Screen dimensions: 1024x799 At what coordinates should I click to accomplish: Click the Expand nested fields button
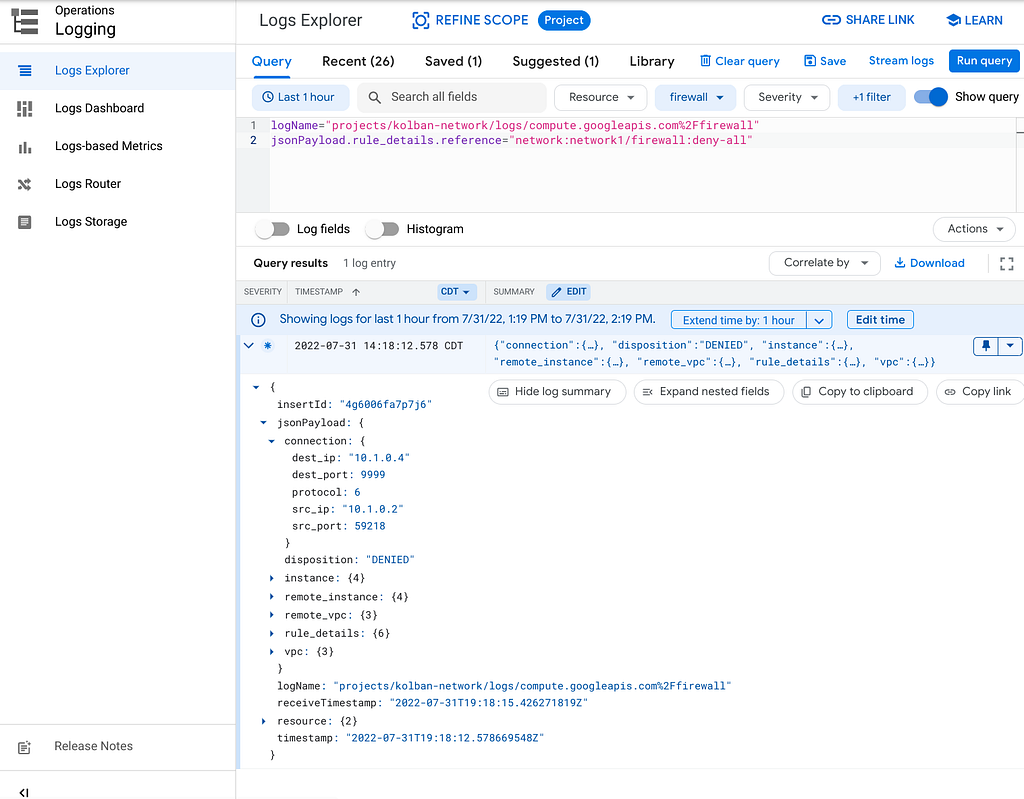[x=709, y=392]
